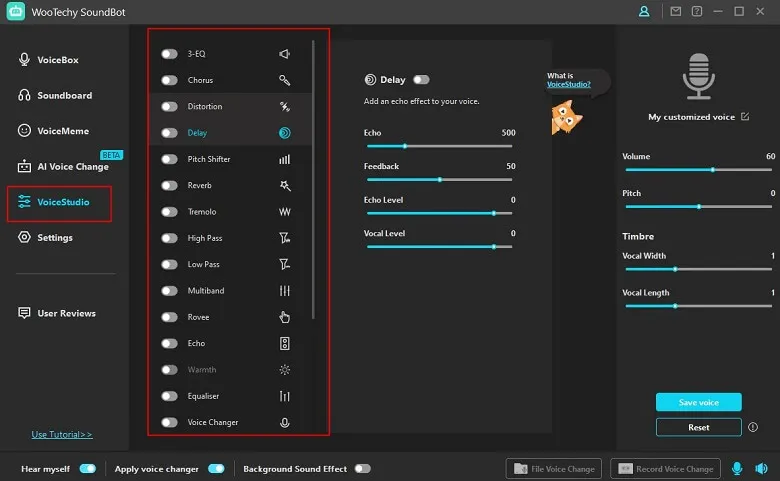Open the mail icon in title bar

(x=675, y=12)
